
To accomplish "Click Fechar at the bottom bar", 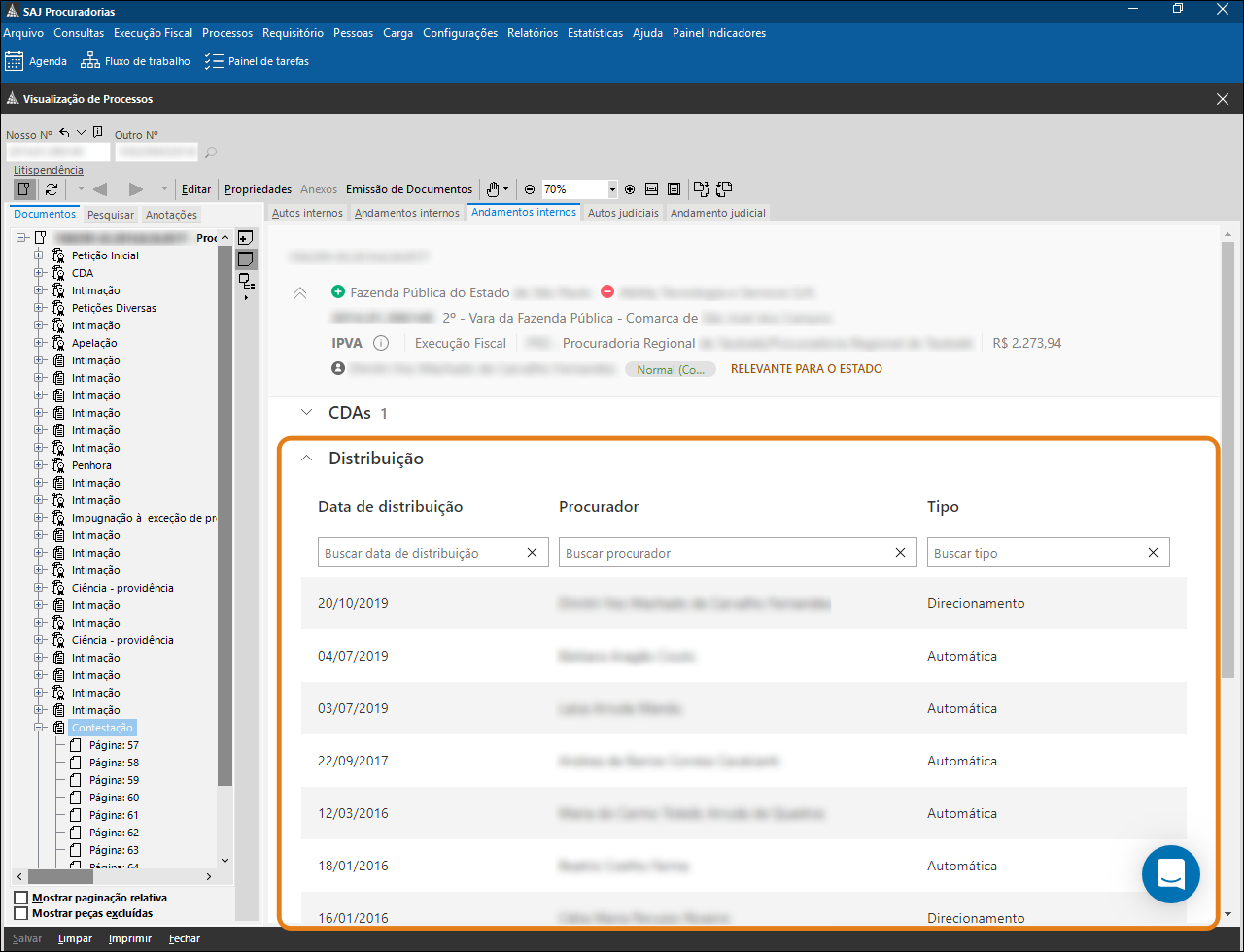I will [185, 939].
